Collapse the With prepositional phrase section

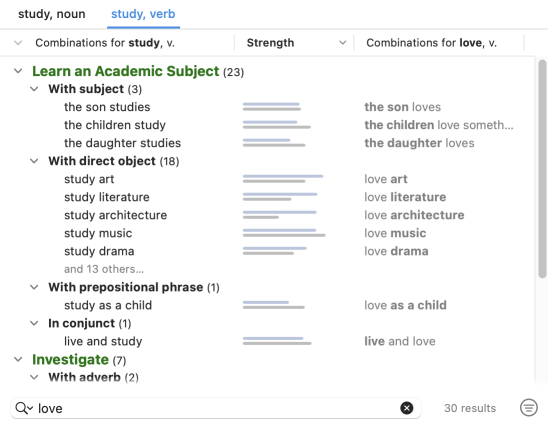click(34, 287)
